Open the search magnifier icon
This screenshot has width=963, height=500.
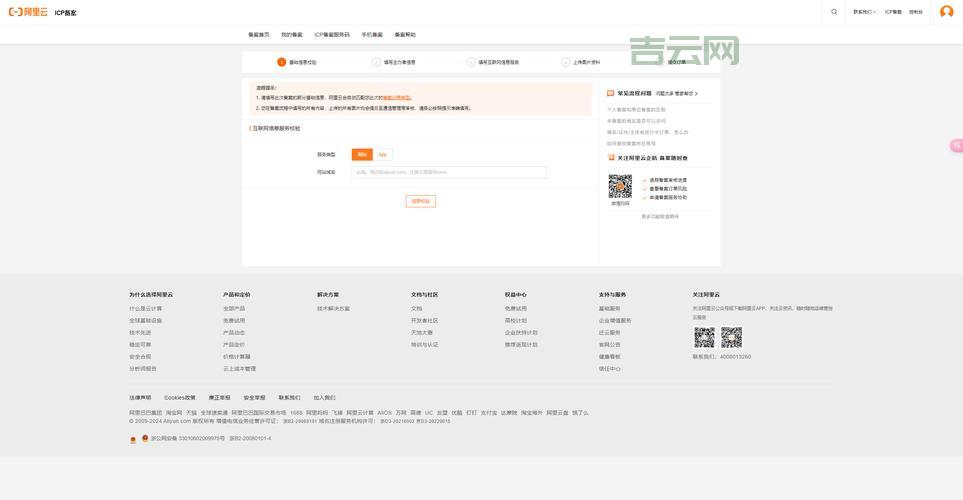tap(834, 12)
